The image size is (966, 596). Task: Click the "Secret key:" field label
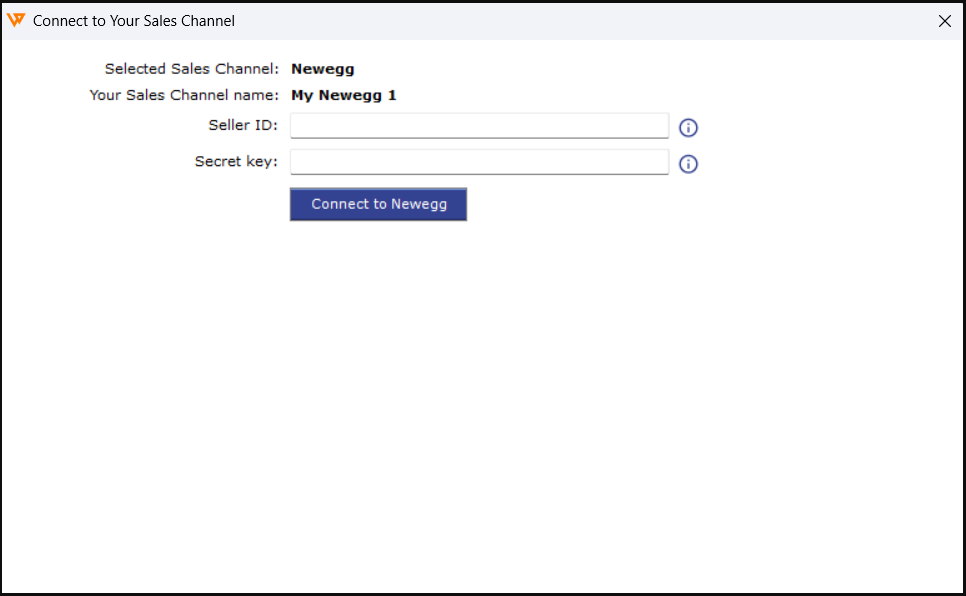[x=236, y=161]
